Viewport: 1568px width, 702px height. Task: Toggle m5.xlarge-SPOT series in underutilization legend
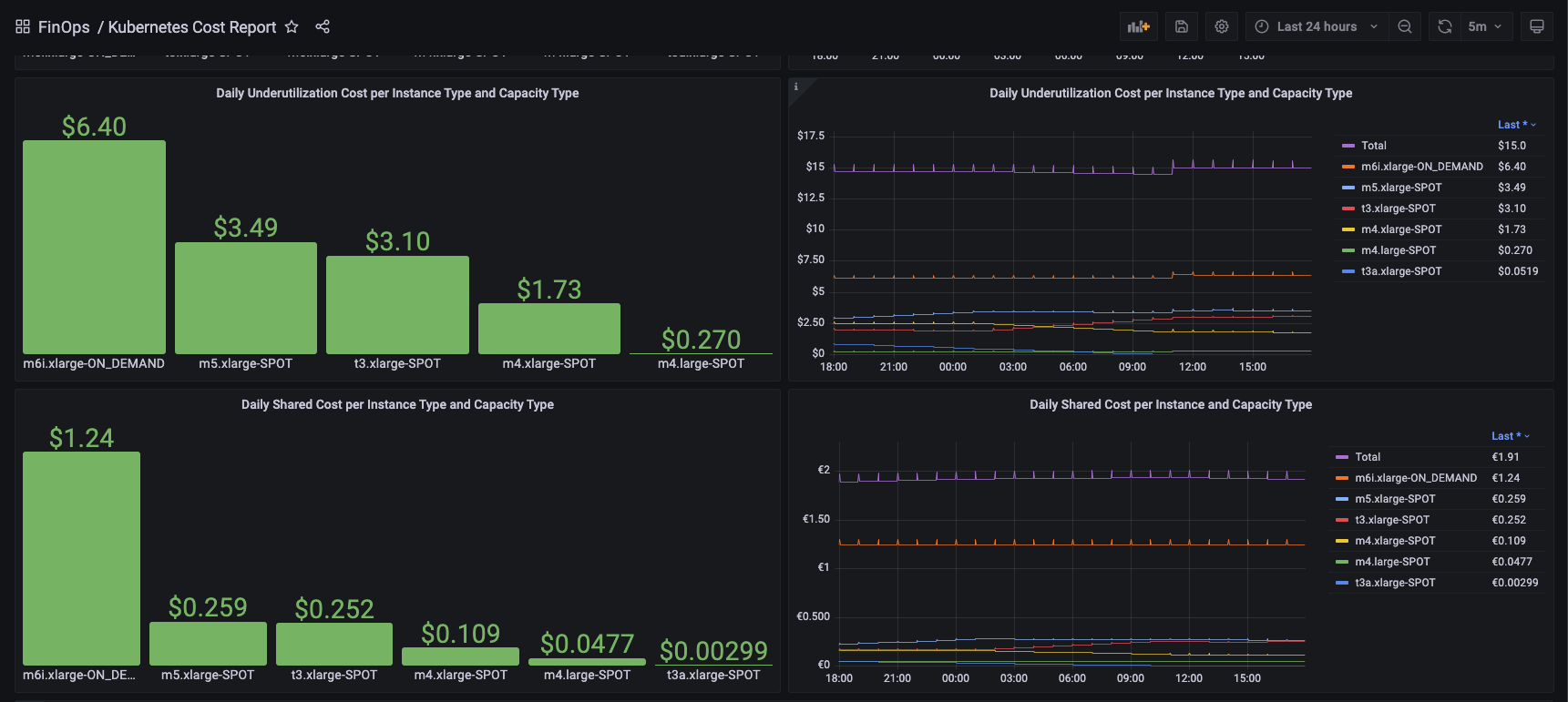point(1401,188)
